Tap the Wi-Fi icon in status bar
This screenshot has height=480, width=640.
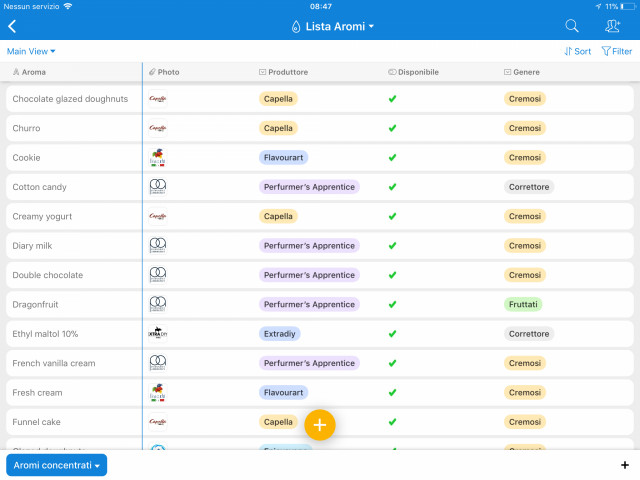pos(68,6)
